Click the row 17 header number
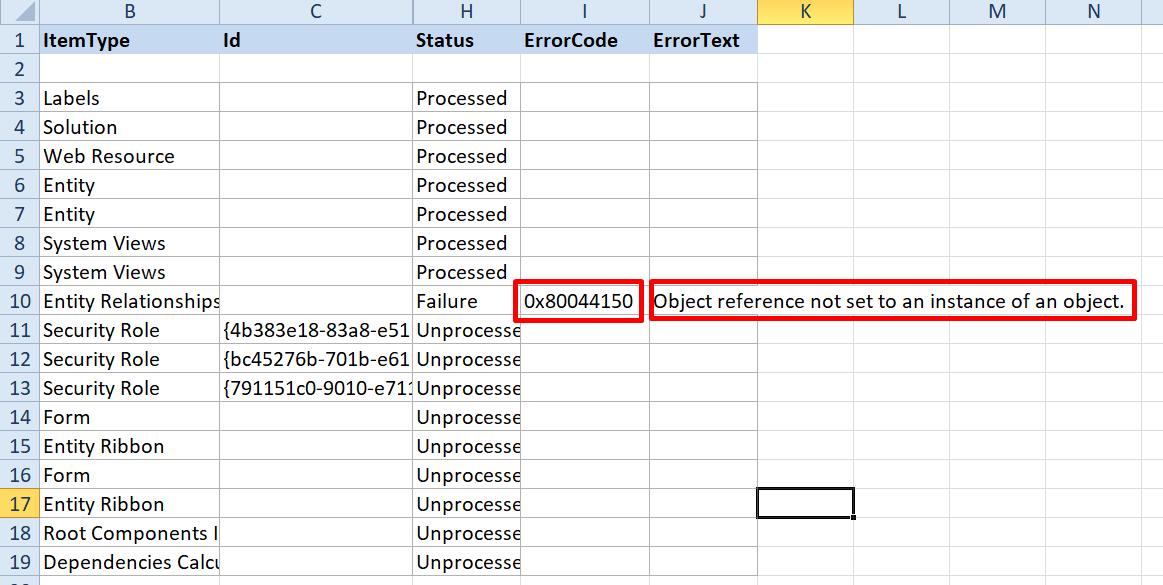 19,504
